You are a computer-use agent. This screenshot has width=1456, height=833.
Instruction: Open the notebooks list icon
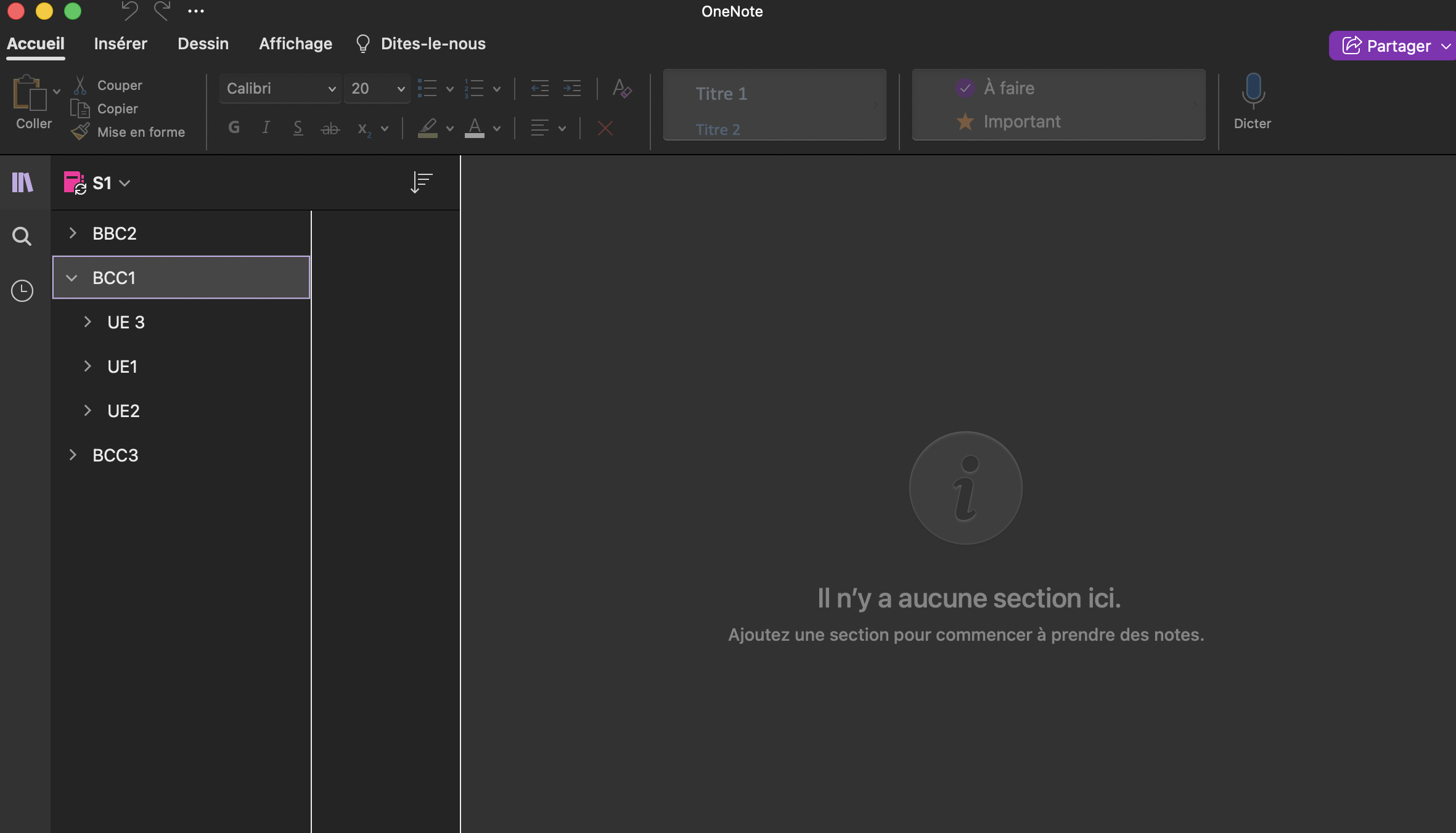coord(23,182)
